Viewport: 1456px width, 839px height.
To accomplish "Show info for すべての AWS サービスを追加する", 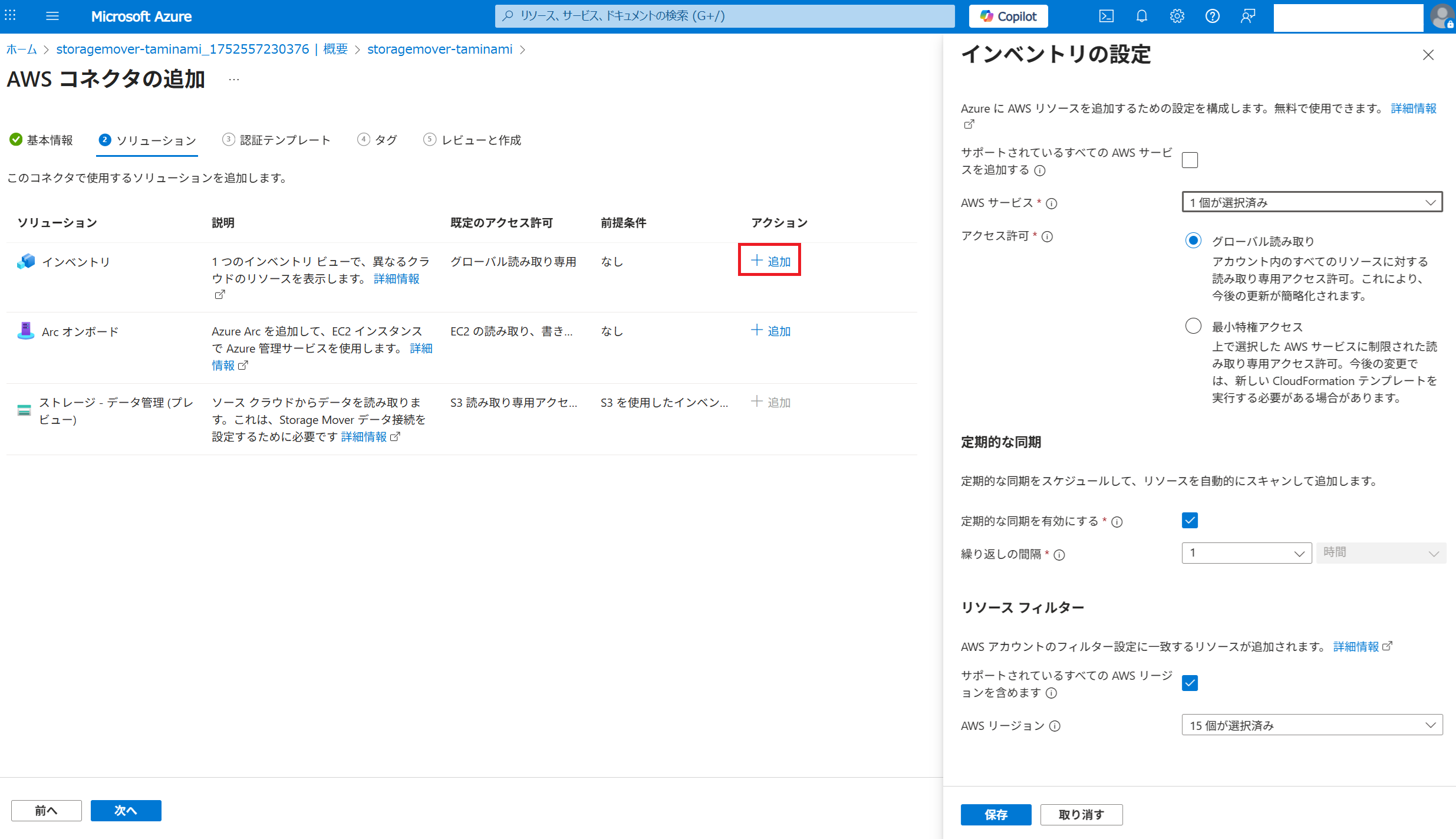I will pos(1040,171).
